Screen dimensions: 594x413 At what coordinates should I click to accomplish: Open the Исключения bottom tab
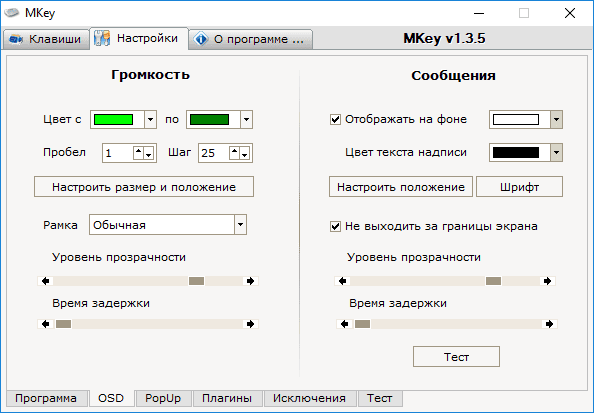coord(310,398)
